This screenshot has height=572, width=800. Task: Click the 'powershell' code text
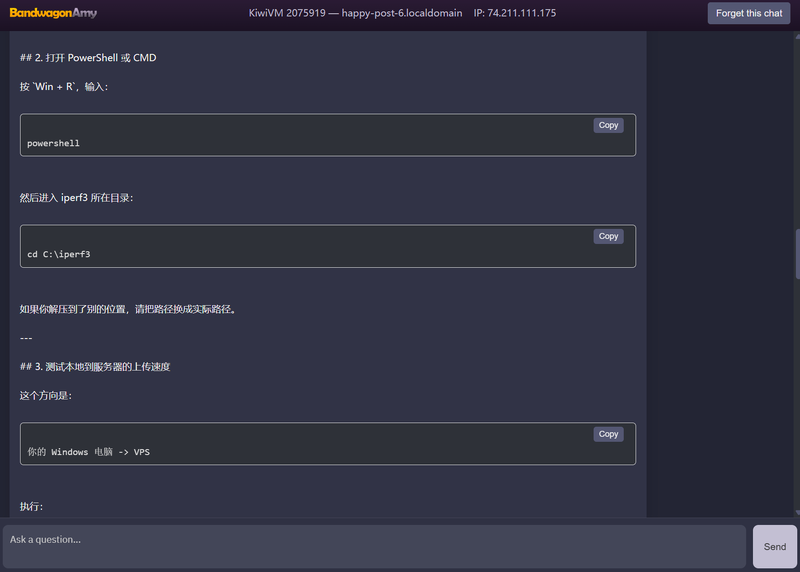click(53, 143)
